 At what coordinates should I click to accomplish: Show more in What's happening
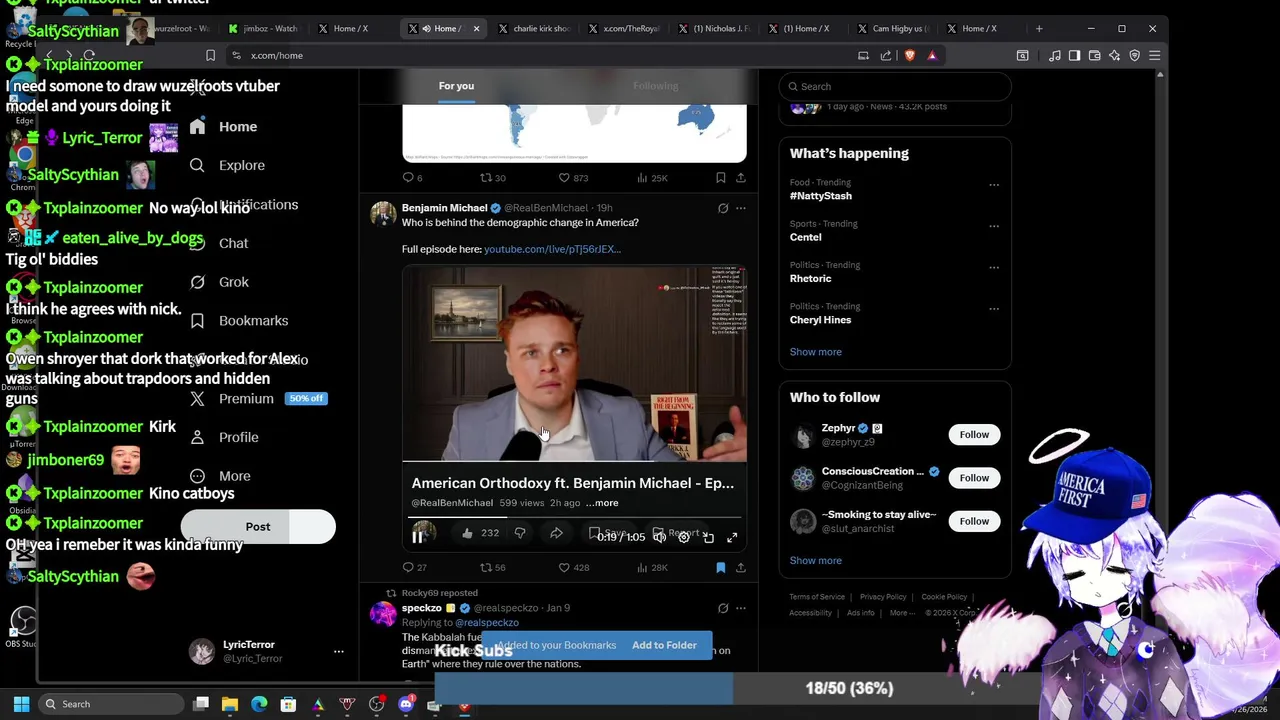[815, 352]
